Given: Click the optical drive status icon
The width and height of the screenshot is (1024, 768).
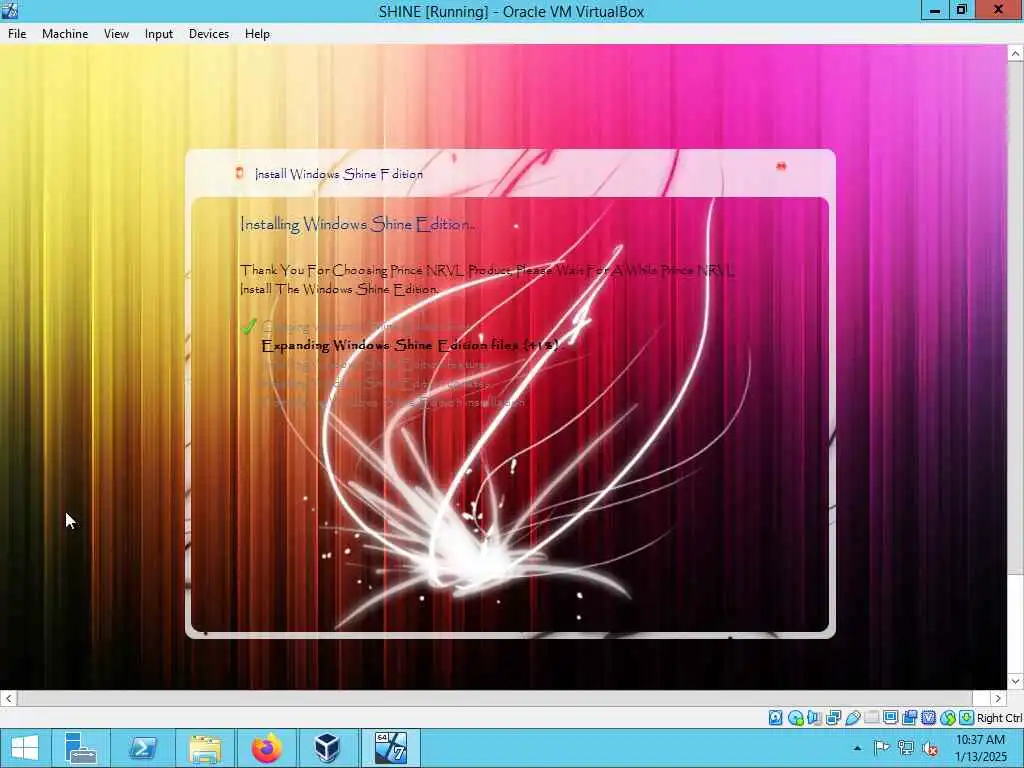Looking at the screenshot, I should coord(796,718).
